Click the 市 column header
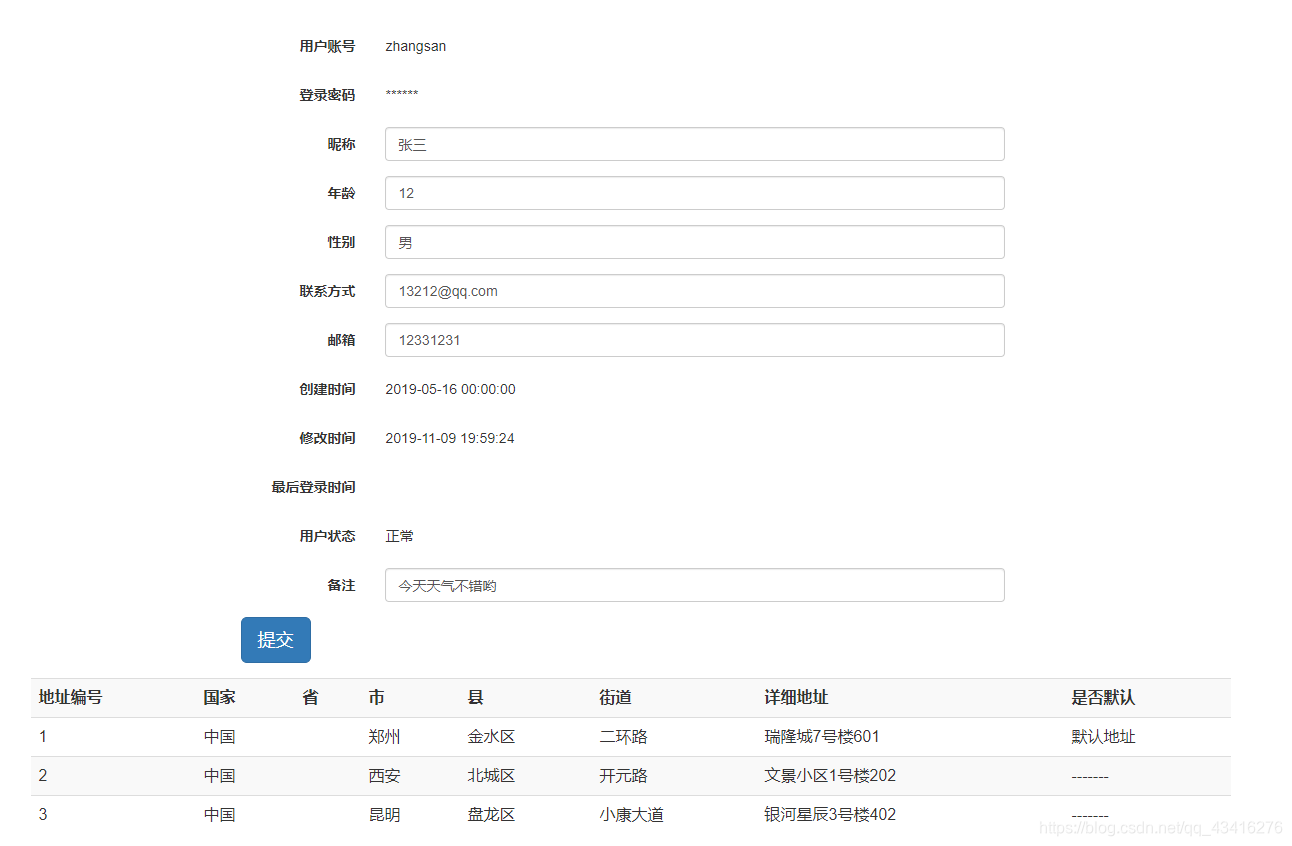The width and height of the screenshot is (1292, 846). tap(377, 698)
